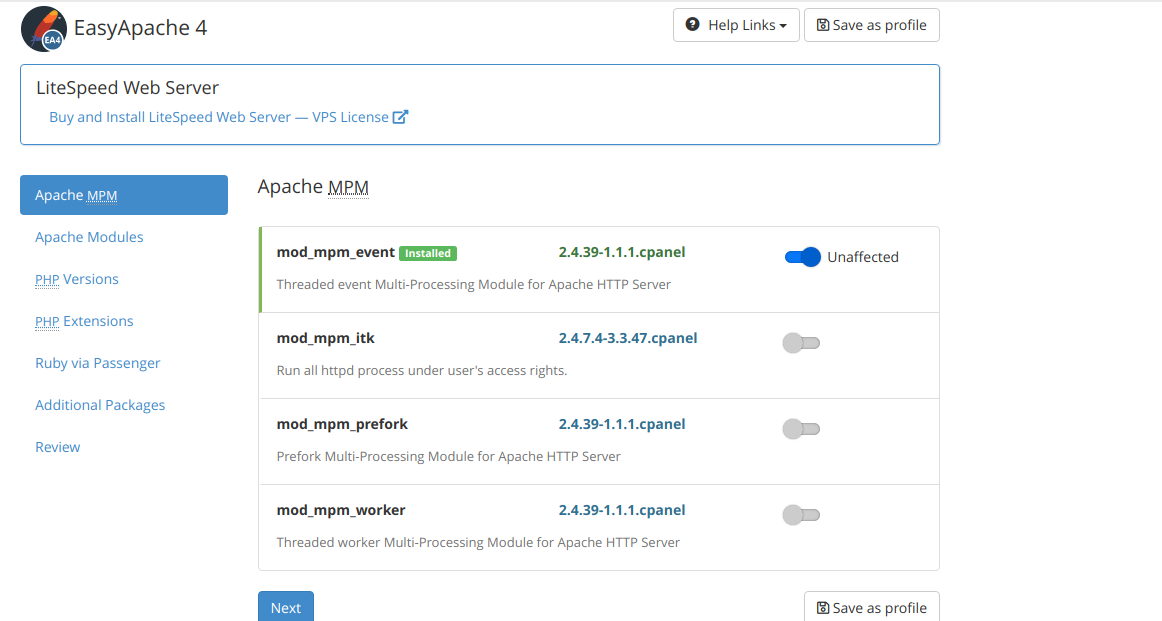Open Buy and Install LiteSpeed Web Server link
This screenshot has width=1162, height=621.
219,117
